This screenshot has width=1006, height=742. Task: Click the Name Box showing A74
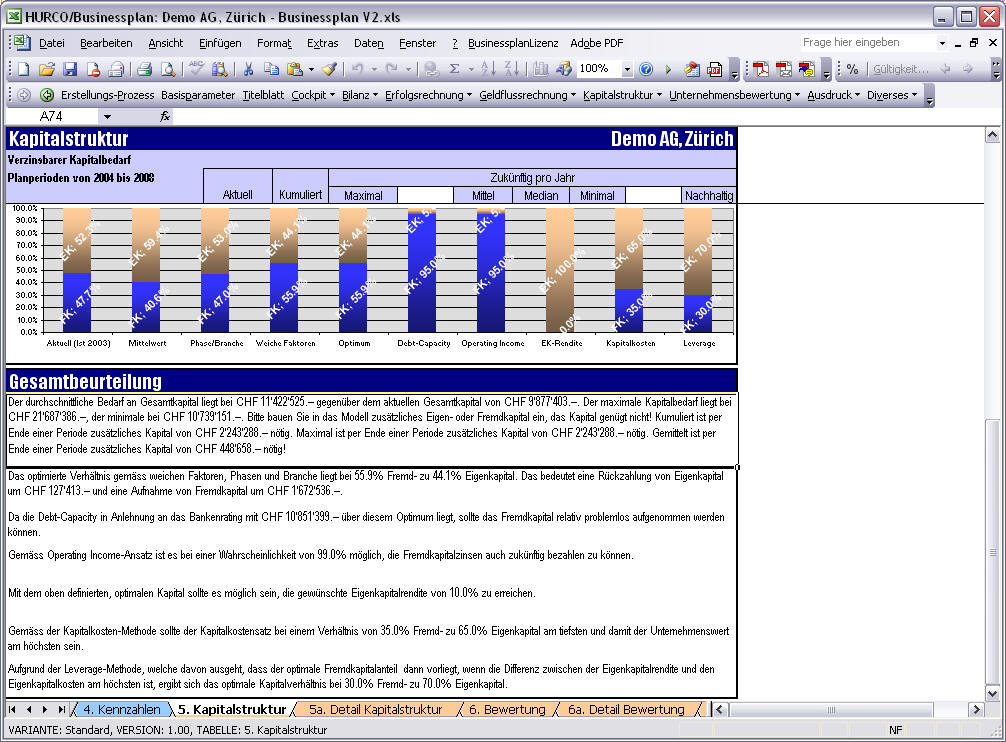(53, 117)
